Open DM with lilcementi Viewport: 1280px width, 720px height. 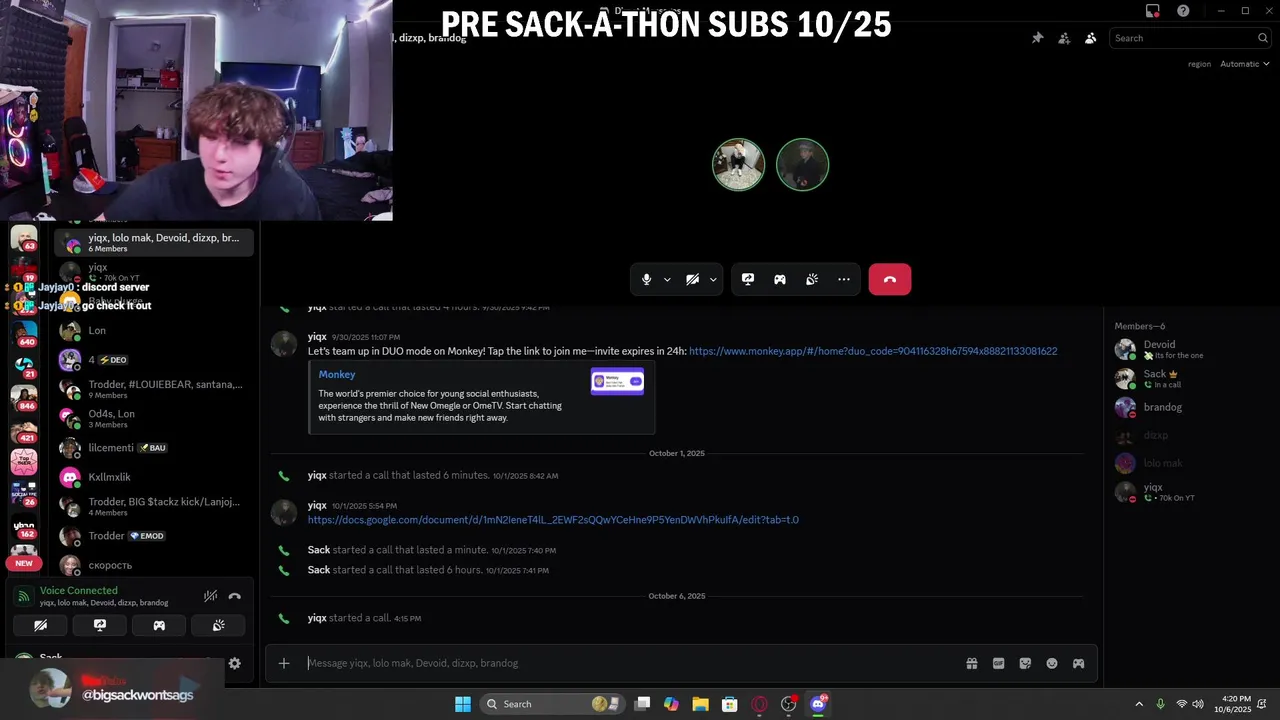click(154, 448)
